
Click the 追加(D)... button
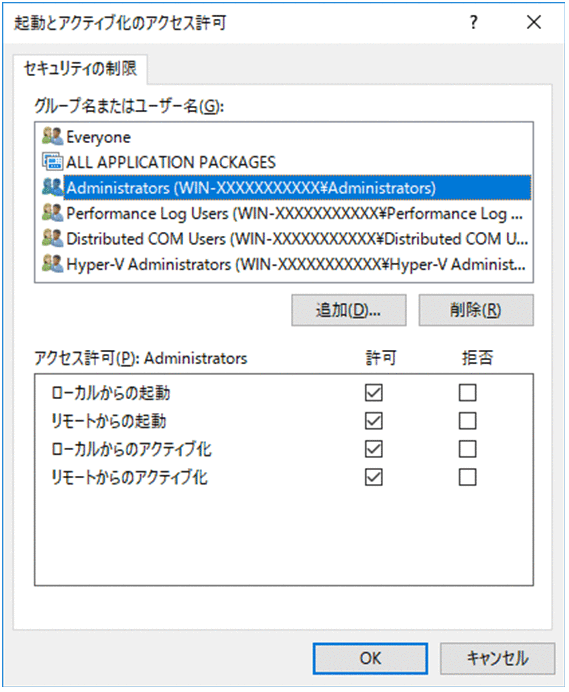[x=349, y=310]
